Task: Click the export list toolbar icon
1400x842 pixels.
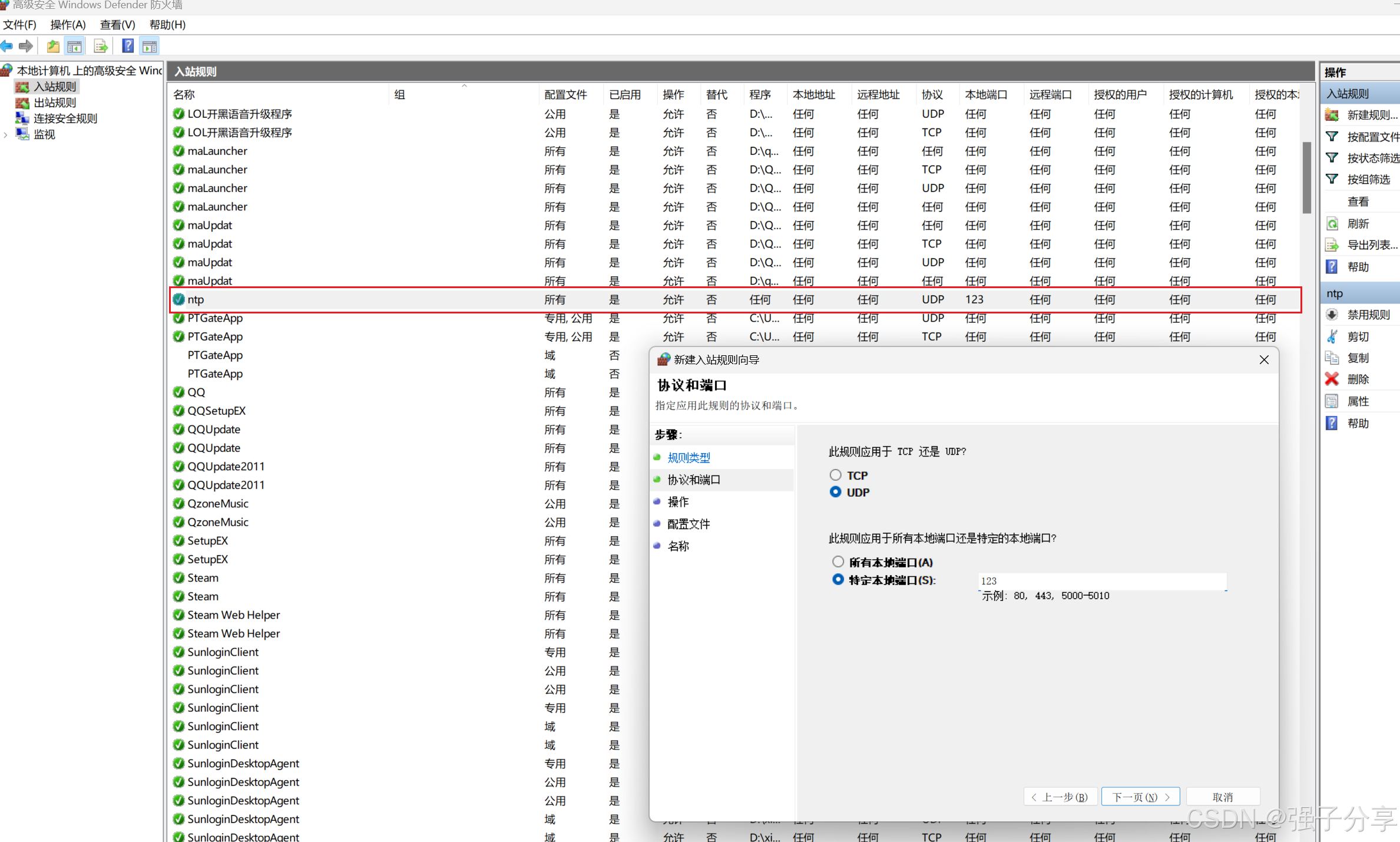Action: pyautogui.click(x=101, y=46)
